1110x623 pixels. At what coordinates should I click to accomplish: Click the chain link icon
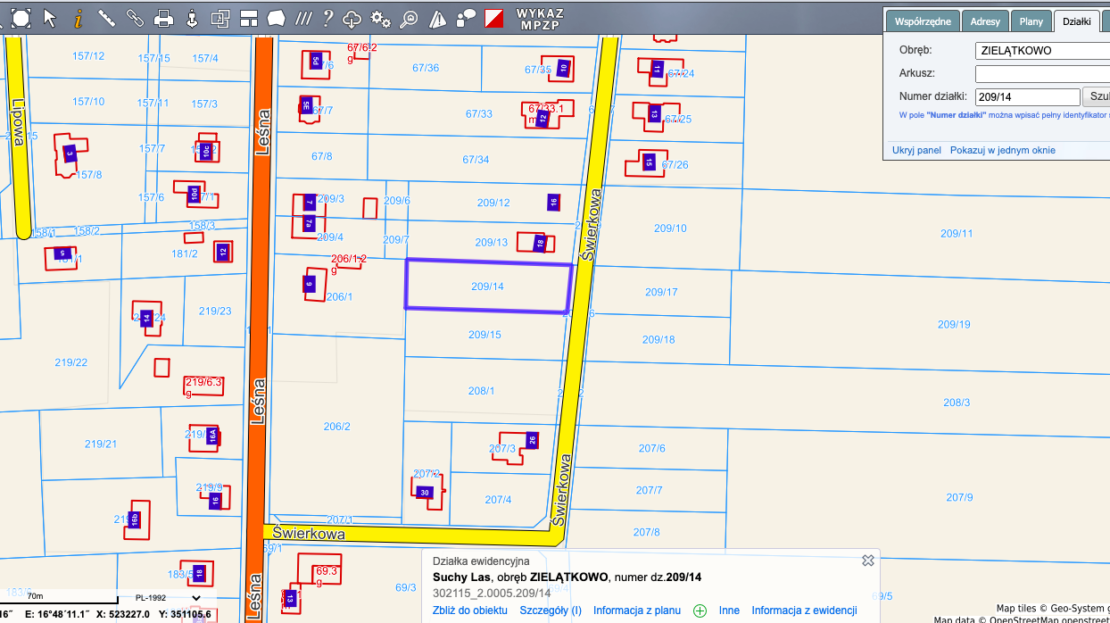(x=135, y=18)
